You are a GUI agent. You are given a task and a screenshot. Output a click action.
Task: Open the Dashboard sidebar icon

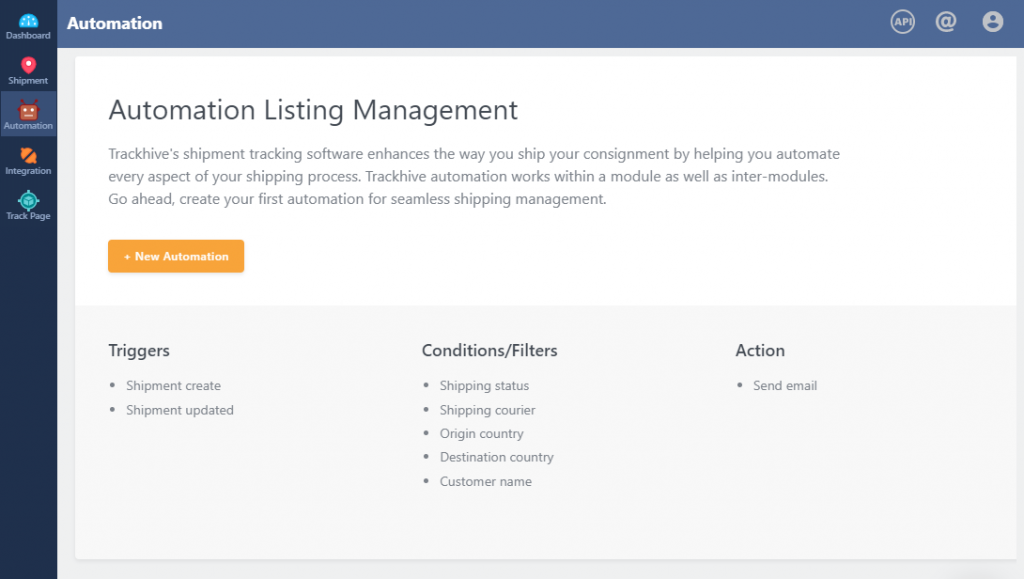[28, 22]
